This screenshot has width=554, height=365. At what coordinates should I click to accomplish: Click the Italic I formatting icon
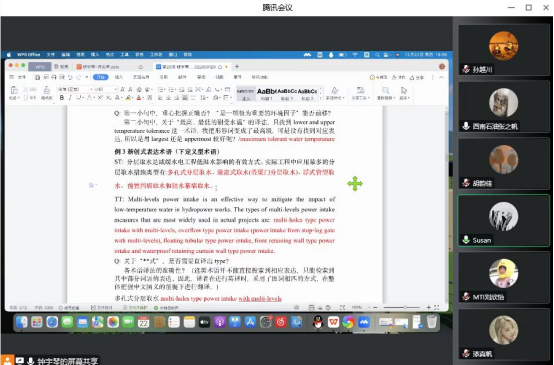[70, 98]
